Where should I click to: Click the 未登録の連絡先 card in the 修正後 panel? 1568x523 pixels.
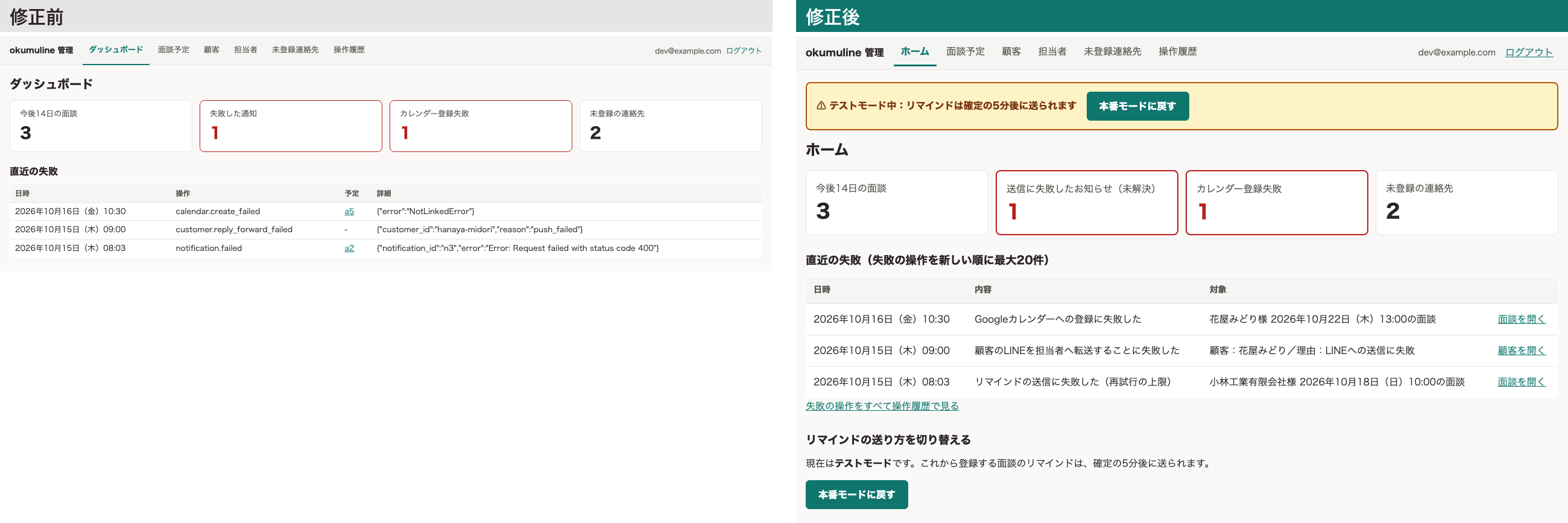pyautogui.click(x=1466, y=203)
